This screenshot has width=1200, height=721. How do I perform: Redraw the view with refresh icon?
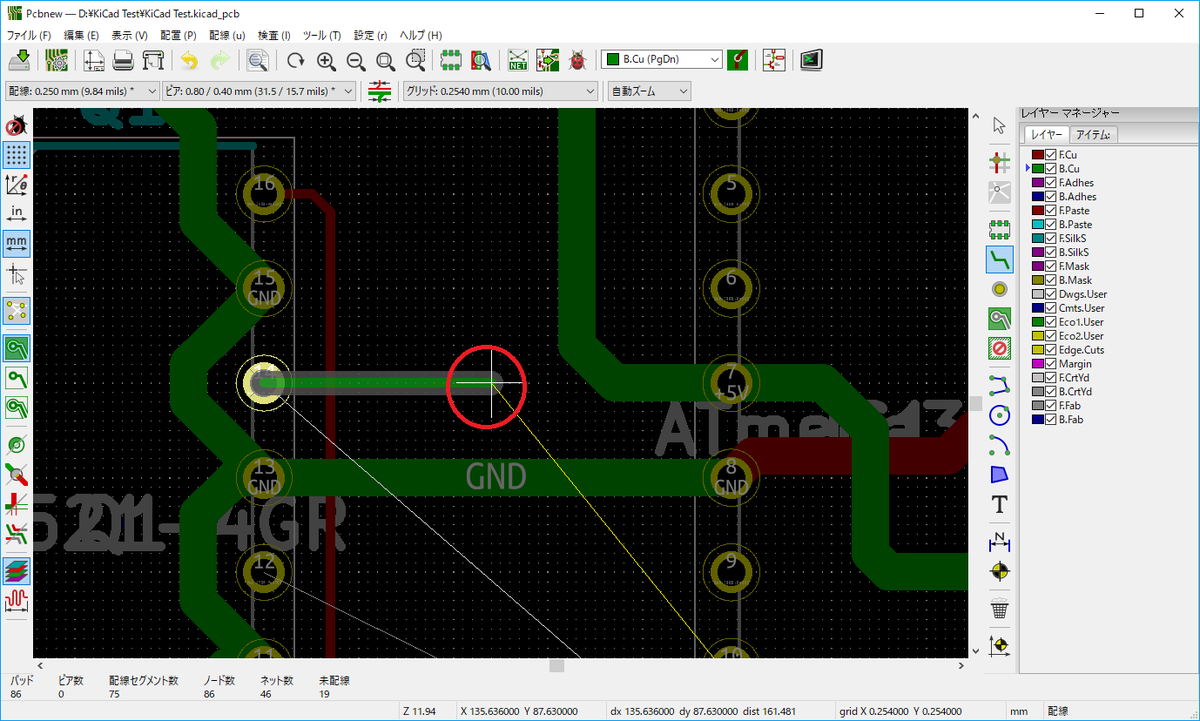[296, 60]
